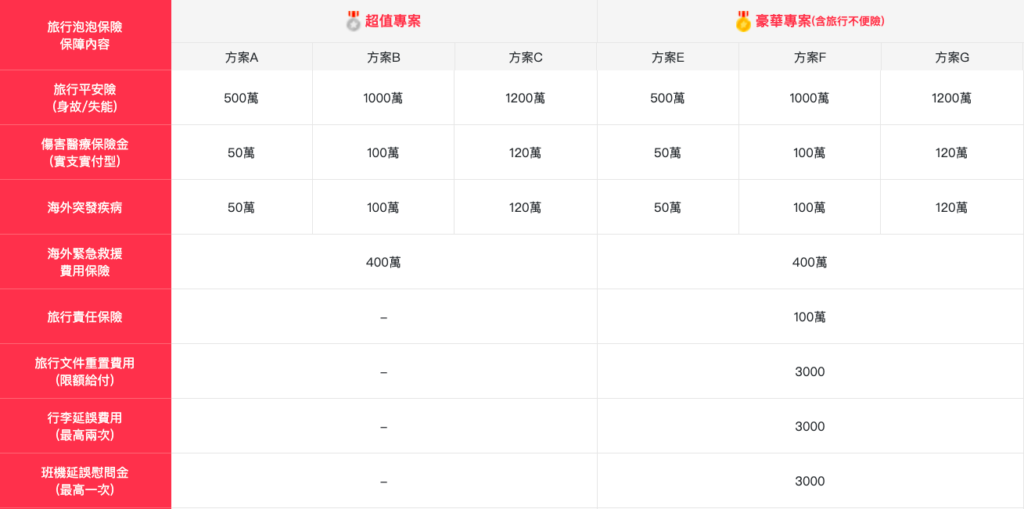Choose the 方案C column header
This screenshot has width=1024, height=509.
pyautogui.click(x=525, y=58)
